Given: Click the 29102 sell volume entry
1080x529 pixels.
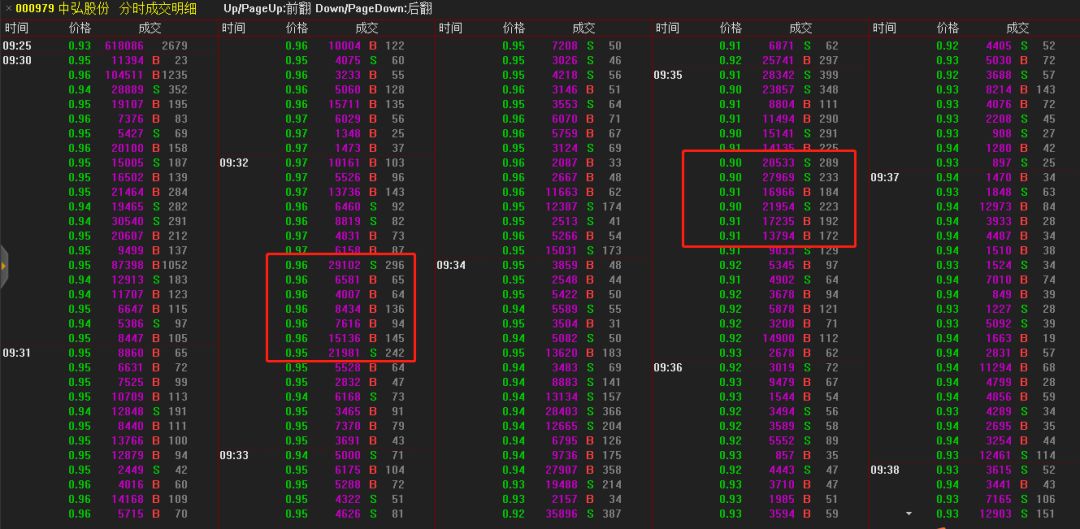Looking at the screenshot, I should pyautogui.click(x=344, y=265).
